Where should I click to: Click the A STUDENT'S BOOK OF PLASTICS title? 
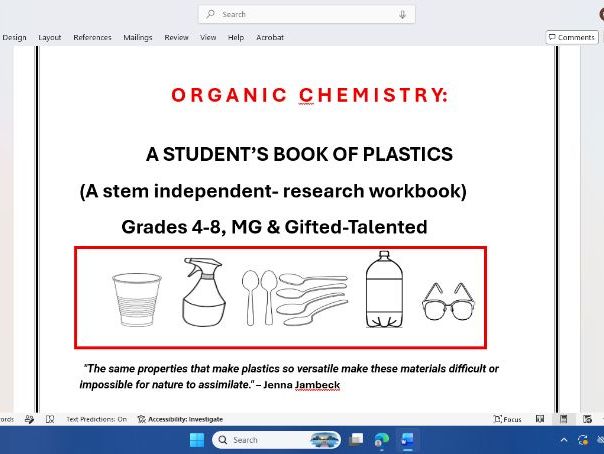[x=299, y=154]
